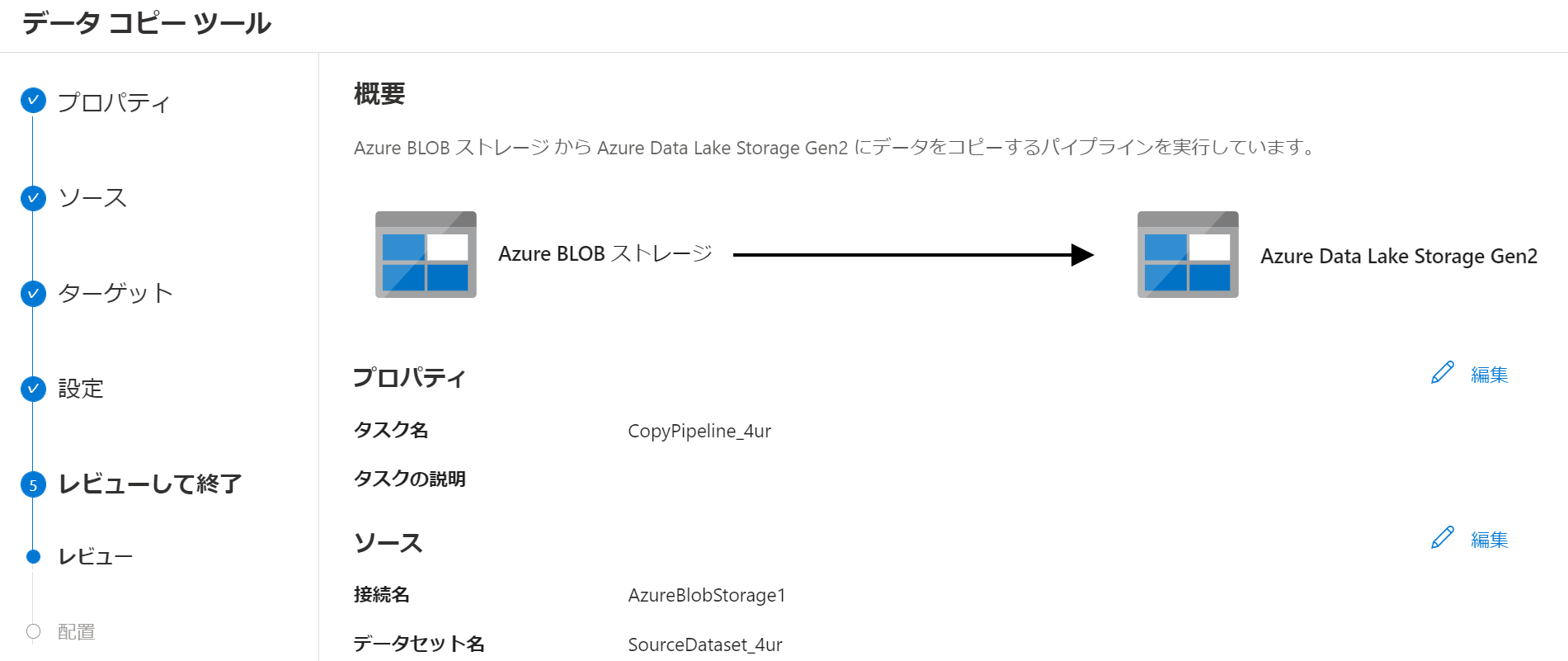Image resolution: width=1568 pixels, height=661 pixels.
Task: Click the CopyPipeline_4ur task name value
Action: [x=699, y=432]
